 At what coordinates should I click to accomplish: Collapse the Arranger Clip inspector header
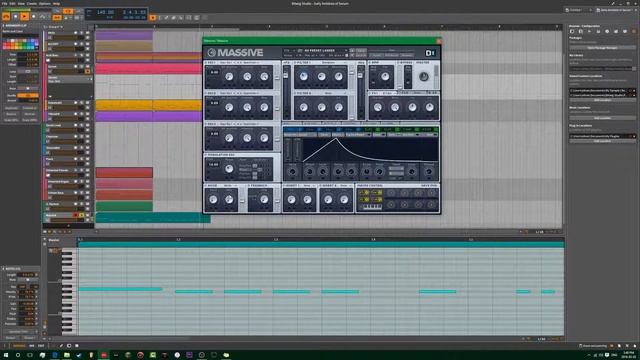click(15, 26)
